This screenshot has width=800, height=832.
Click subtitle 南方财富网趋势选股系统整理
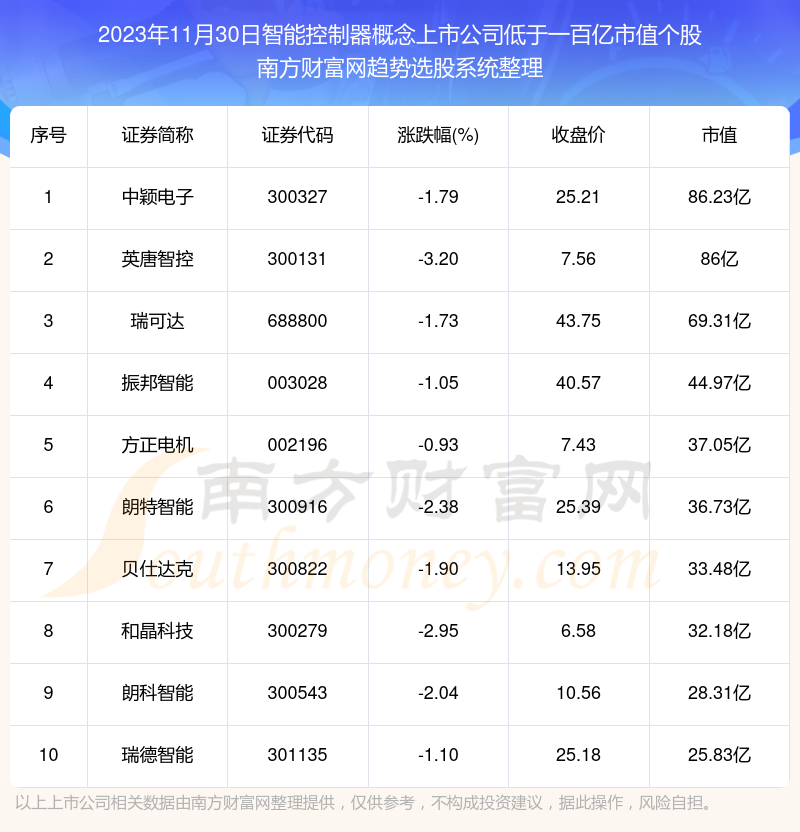400,68
